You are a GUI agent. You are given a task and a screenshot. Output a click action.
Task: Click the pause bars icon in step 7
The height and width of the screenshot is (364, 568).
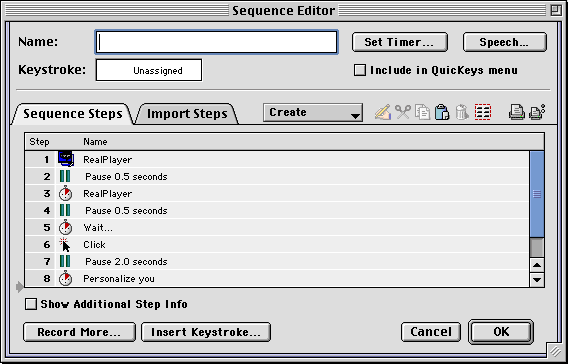click(65, 262)
